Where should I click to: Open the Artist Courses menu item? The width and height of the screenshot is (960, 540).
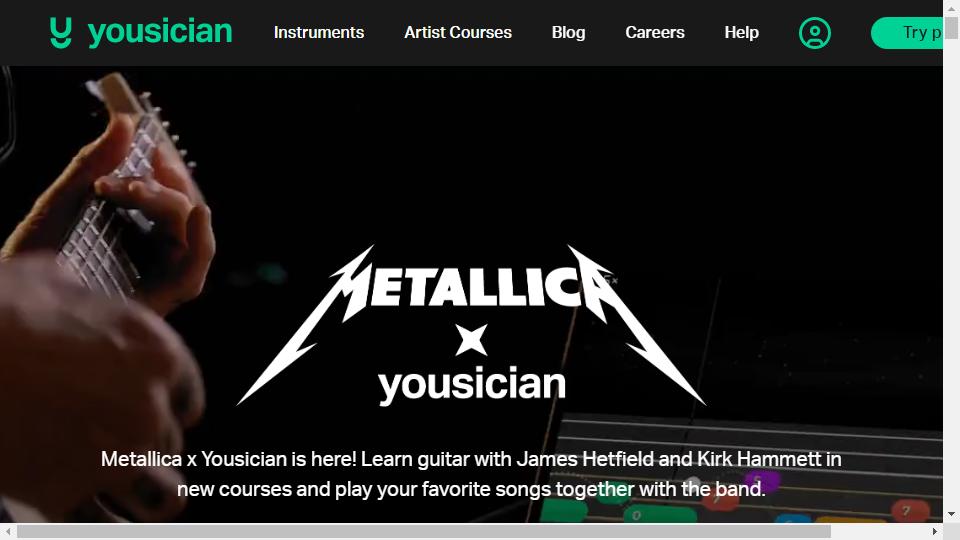pyautogui.click(x=458, y=32)
